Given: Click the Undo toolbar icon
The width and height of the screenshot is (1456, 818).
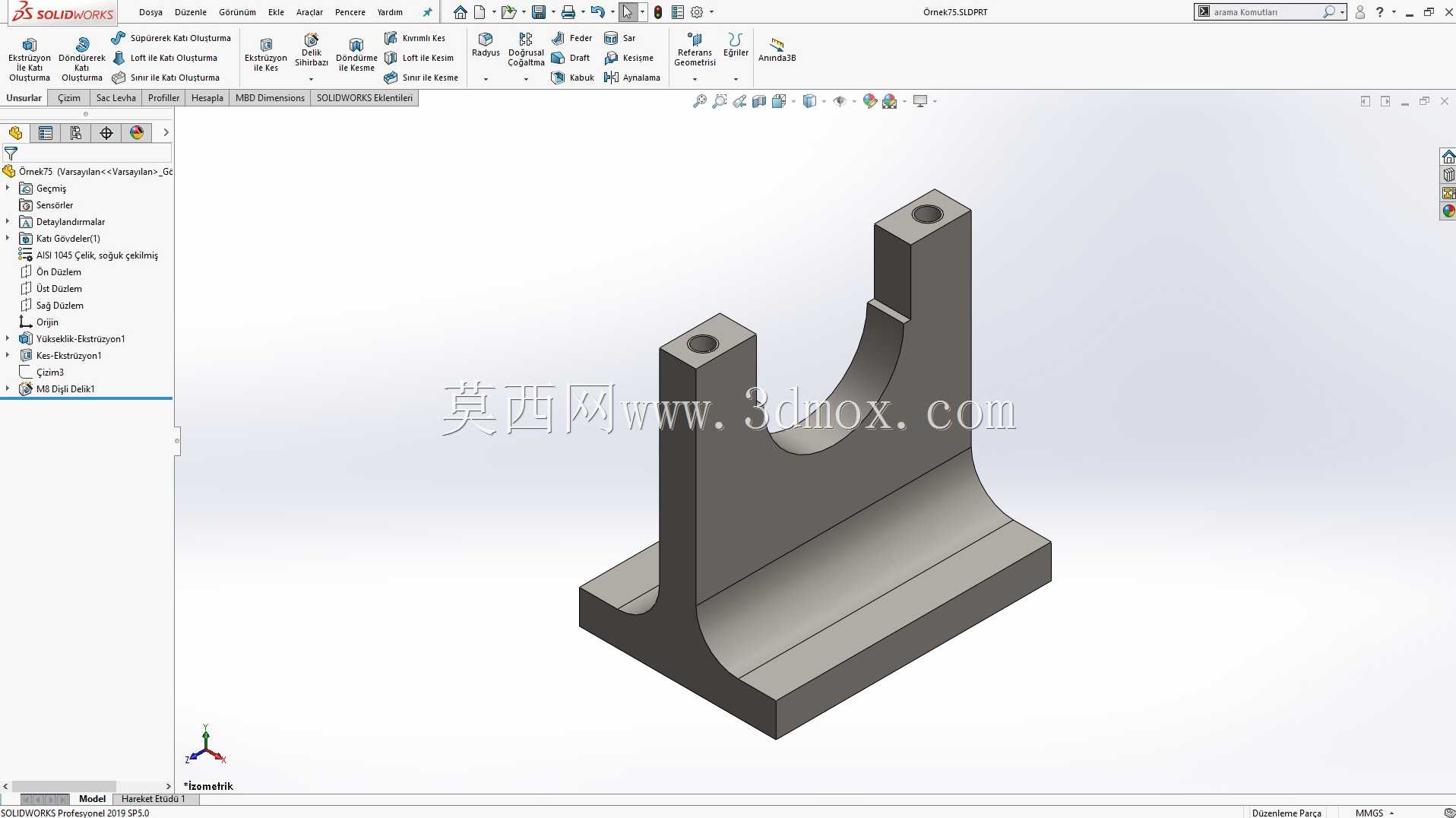Looking at the screenshot, I should tap(598, 12).
